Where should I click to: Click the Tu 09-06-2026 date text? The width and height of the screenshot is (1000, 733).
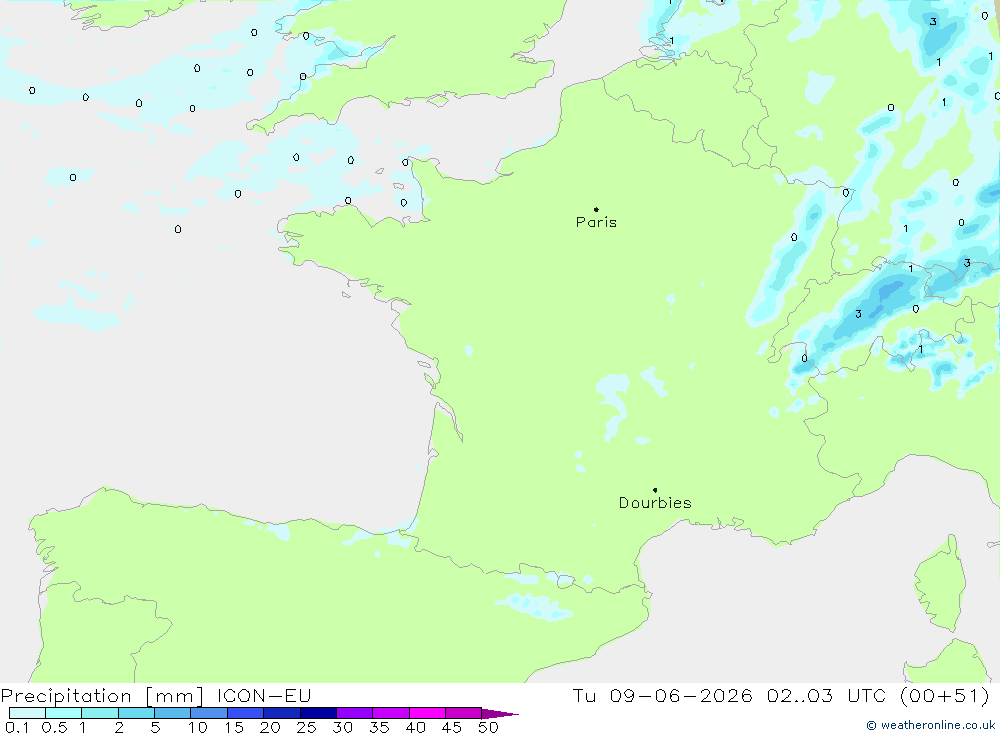coord(662,695)
